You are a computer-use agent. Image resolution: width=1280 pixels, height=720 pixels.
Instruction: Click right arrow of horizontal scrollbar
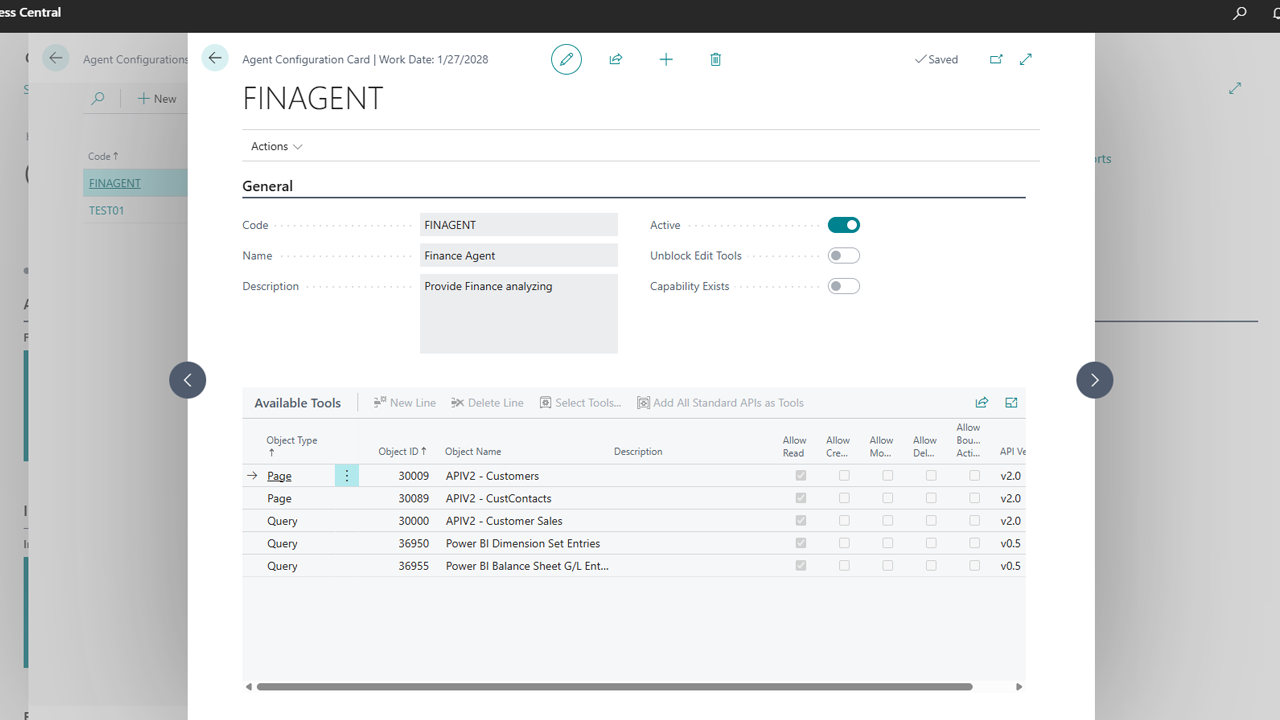click(1019, 687)
